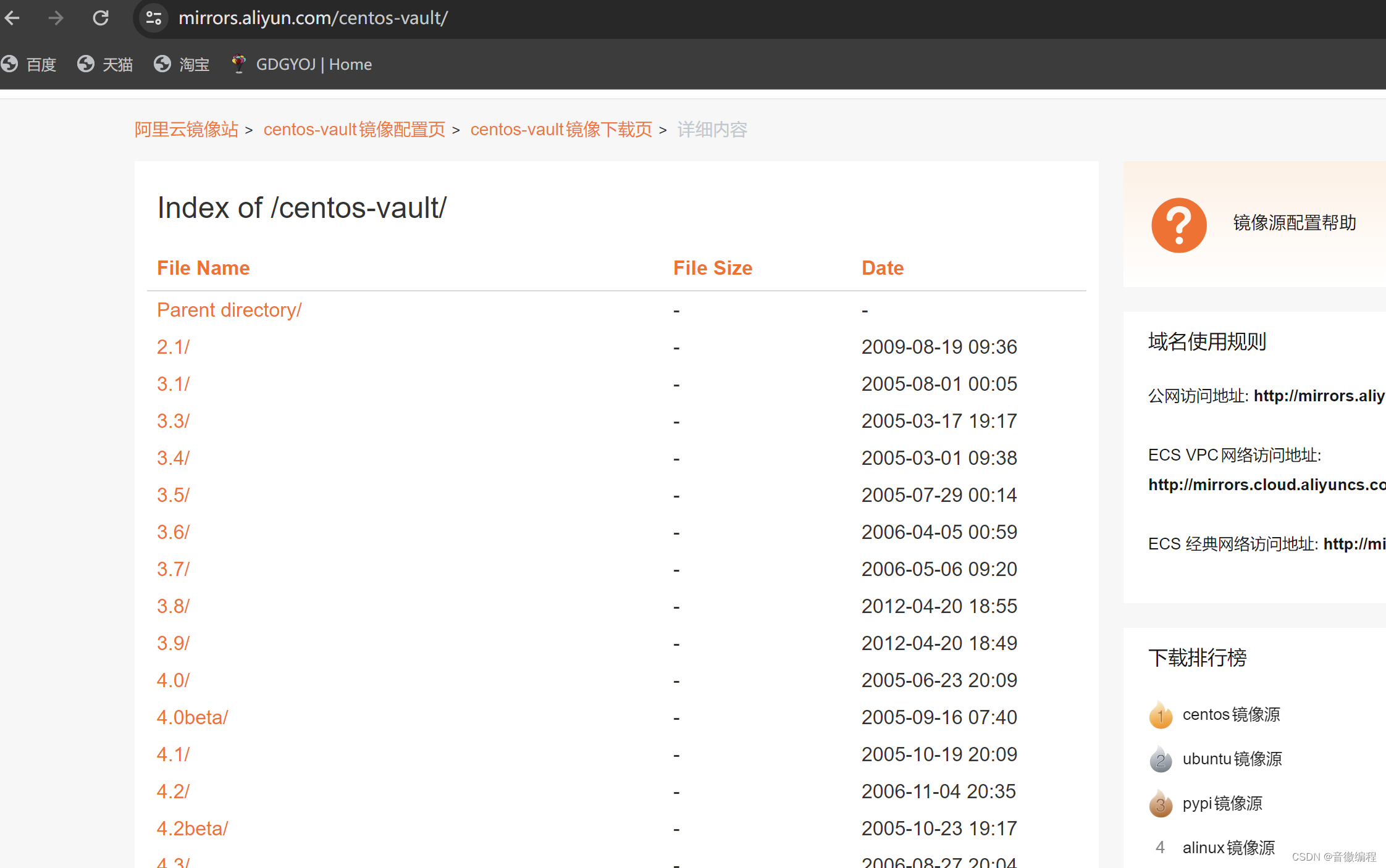Open the 4.2beta/ directory
1386x868 pixels.
click(192, 828)
